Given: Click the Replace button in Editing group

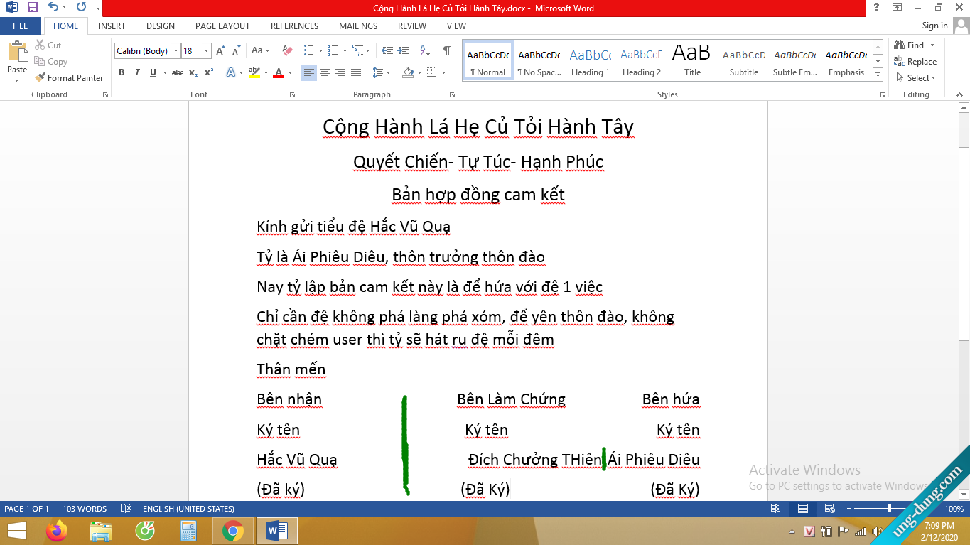Looking at the screenshot, I should (x=916, y=61).
